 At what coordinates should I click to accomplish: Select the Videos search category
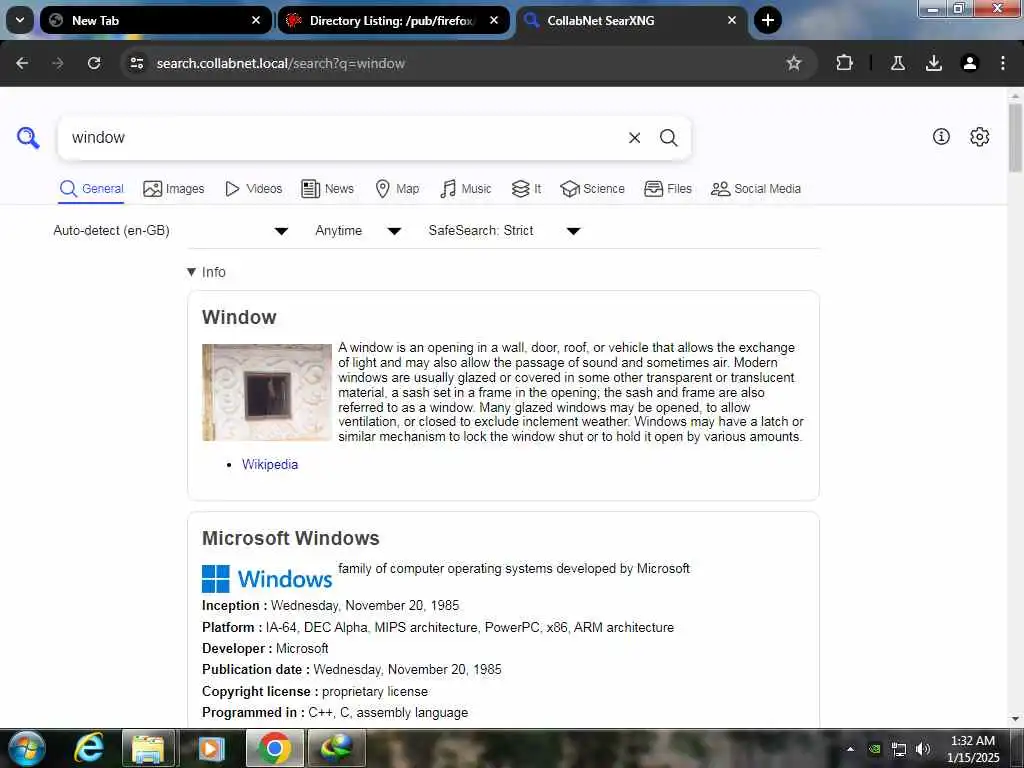point(253,189)
